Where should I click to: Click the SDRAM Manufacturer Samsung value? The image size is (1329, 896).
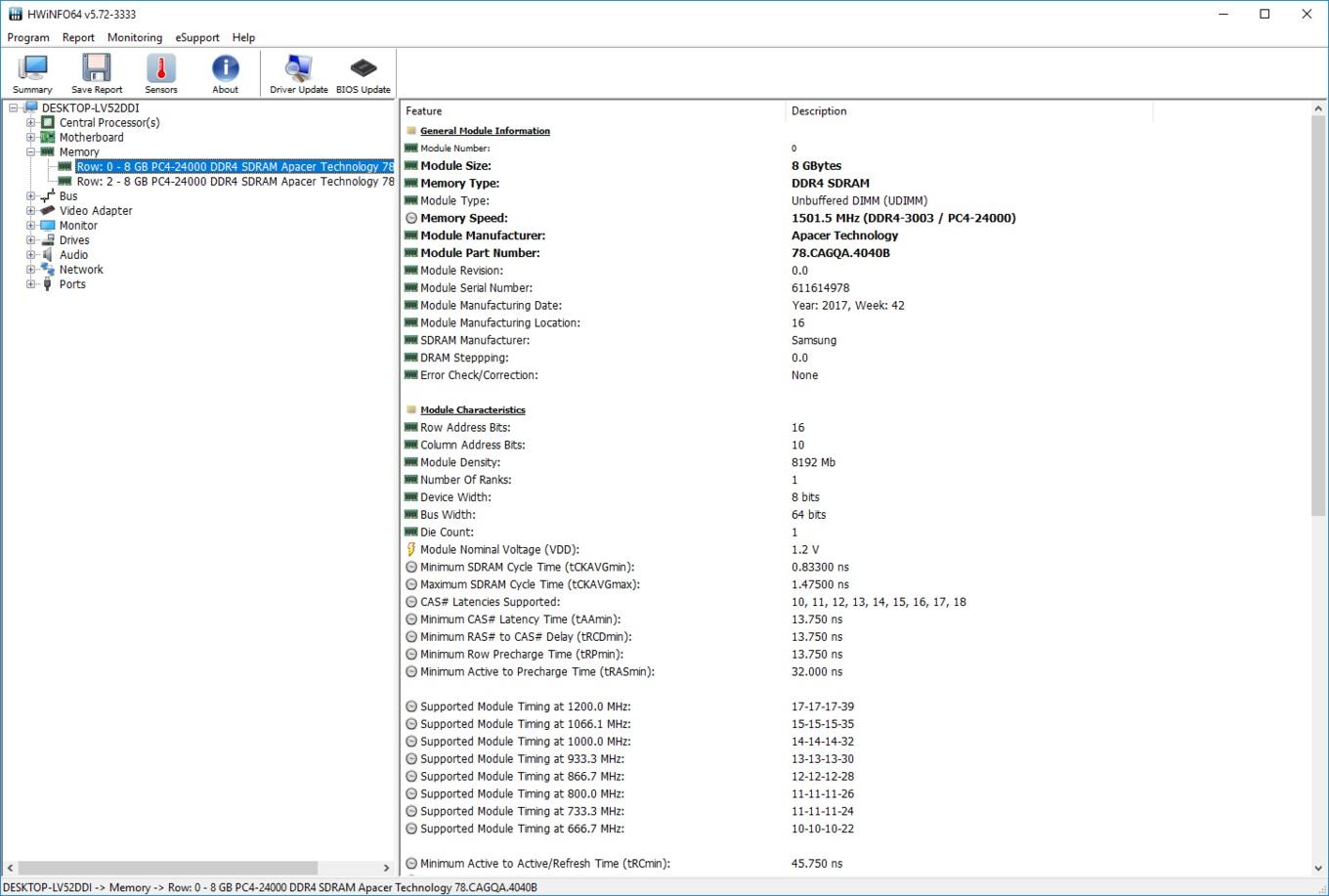tap(814, 341)
